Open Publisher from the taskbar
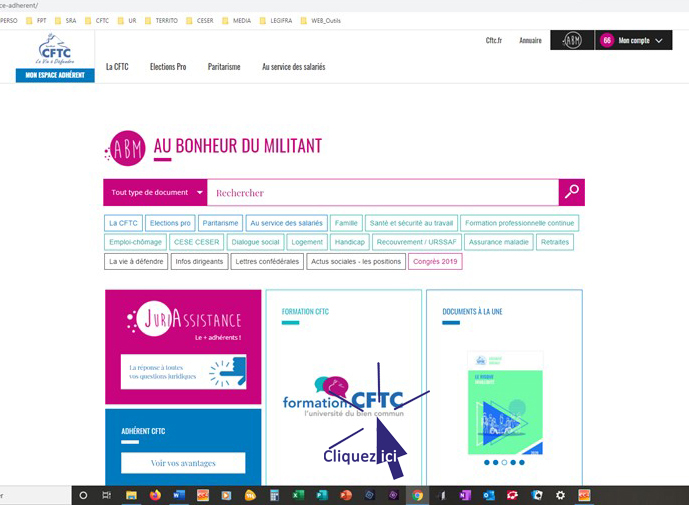Image resolution: width=689 pixels, height=505 pixels. 322,495
